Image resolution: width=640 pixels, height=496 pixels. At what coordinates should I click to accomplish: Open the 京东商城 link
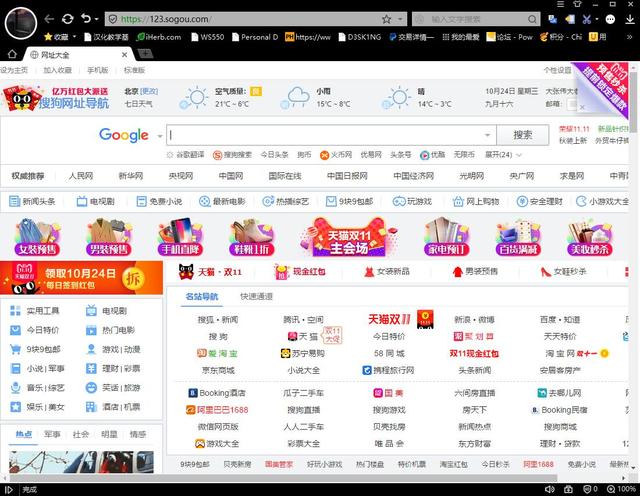coord(218,370)
